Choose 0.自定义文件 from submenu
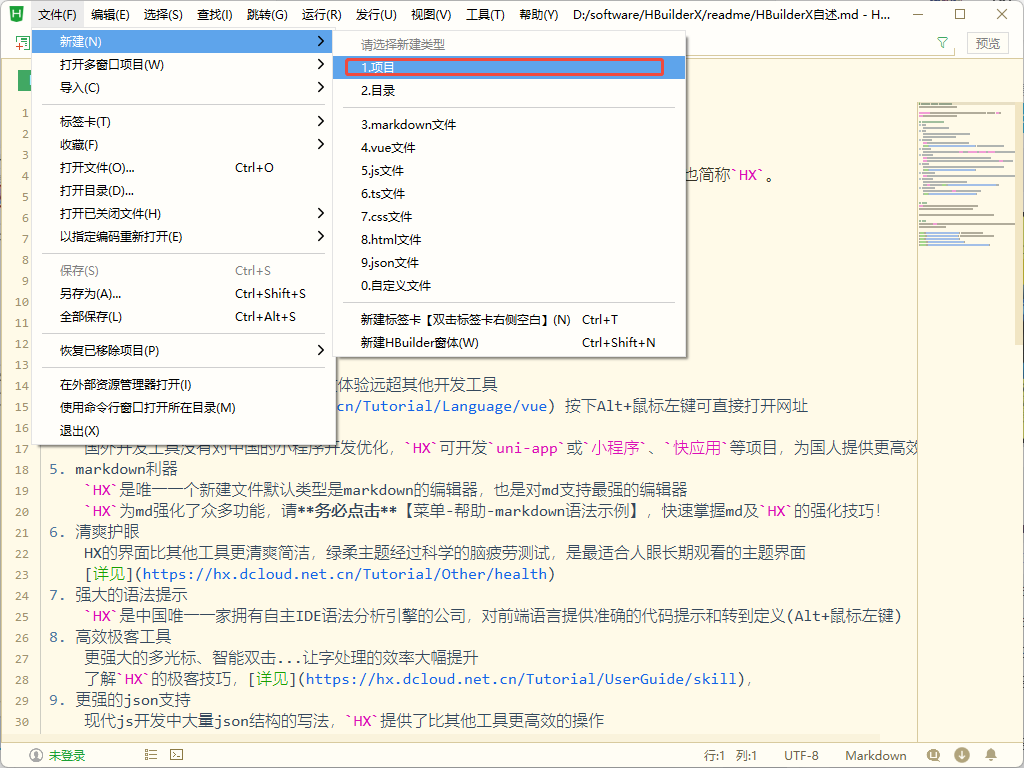Image resolution: width=1024 pixels, height=768 pixels. (x=509, y=285)
